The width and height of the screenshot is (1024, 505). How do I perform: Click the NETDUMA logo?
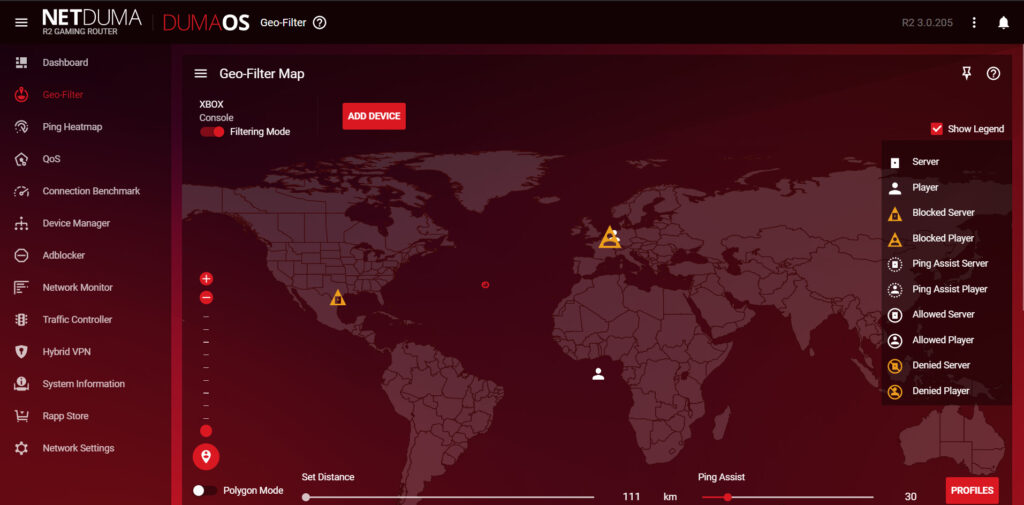91,23
